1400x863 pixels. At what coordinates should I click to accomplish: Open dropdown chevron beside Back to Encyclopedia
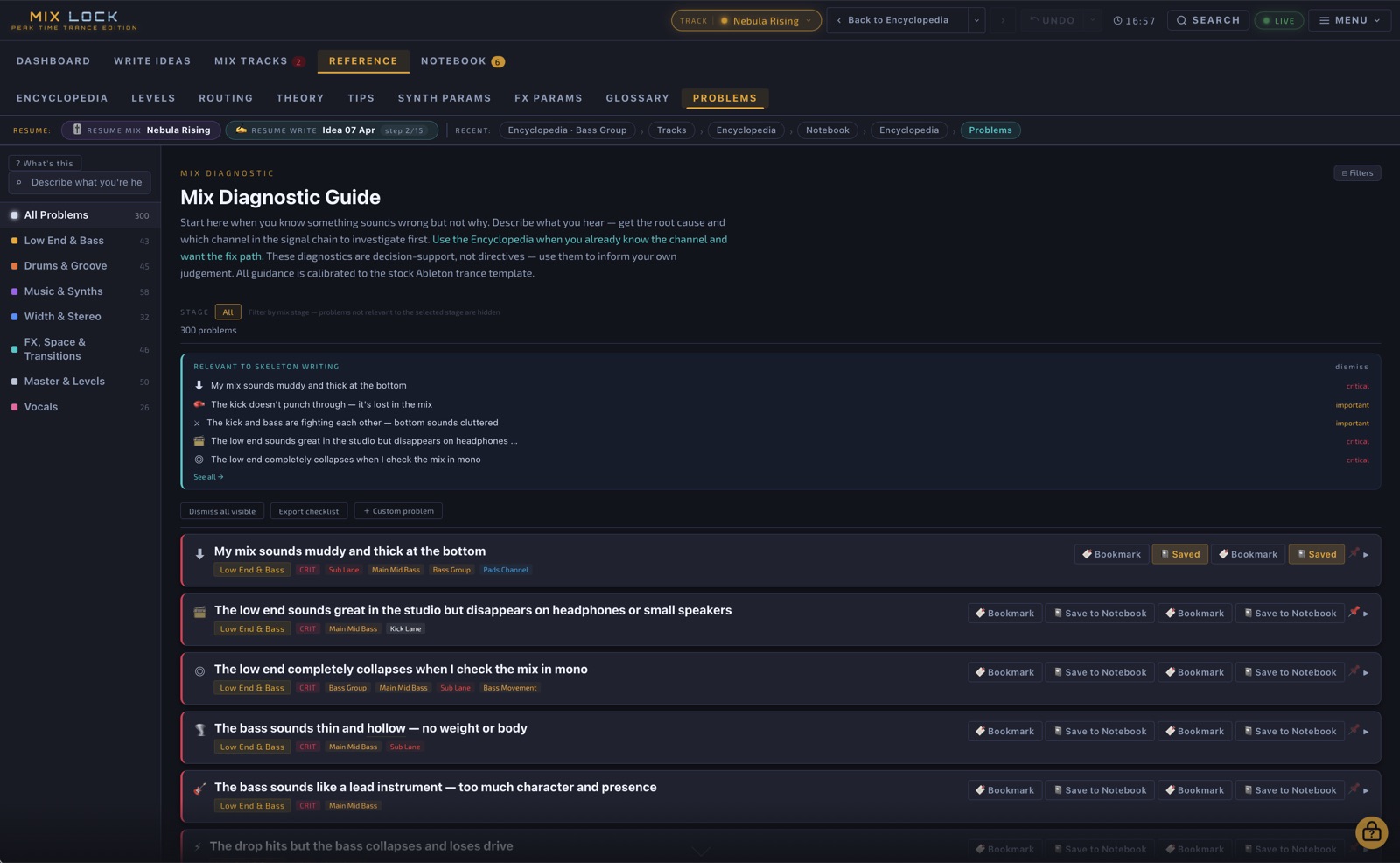coord(976,20)
